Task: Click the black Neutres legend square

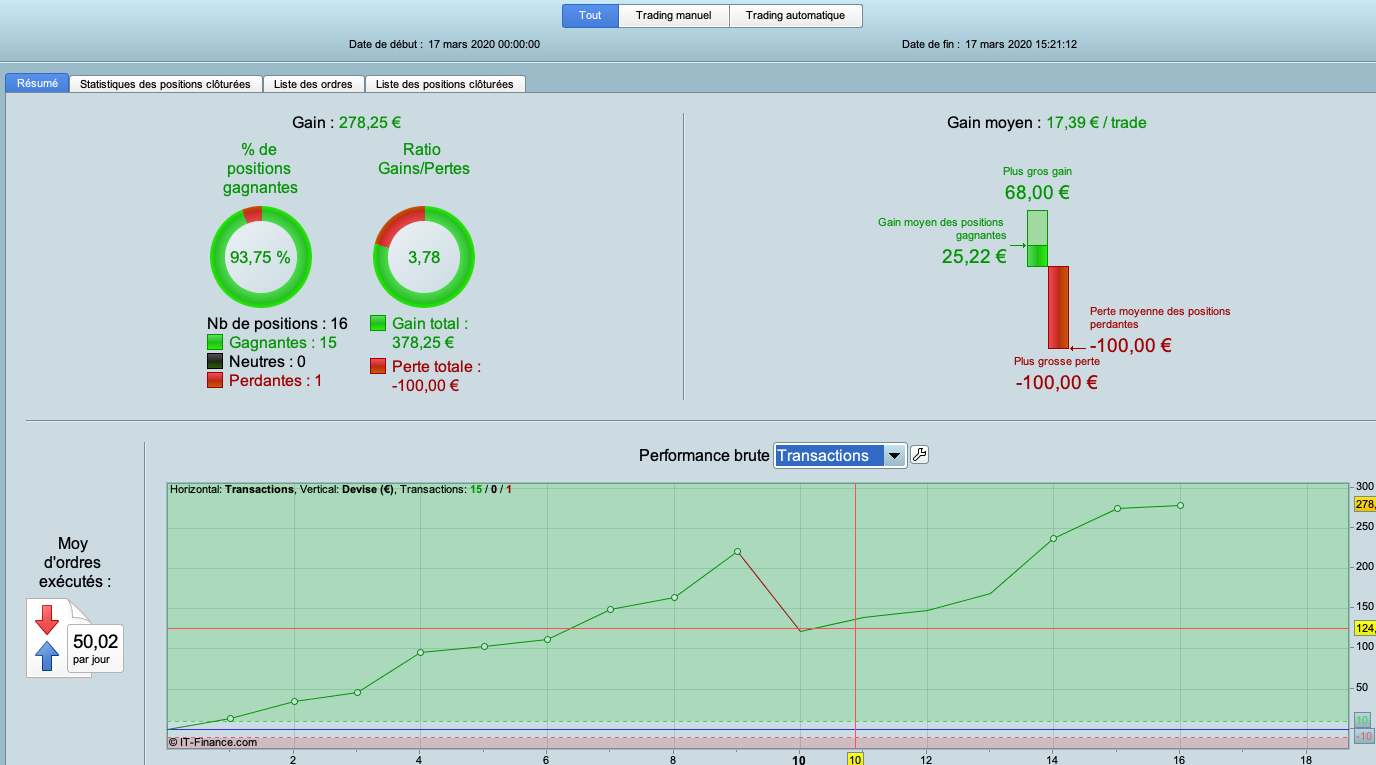Action: click(x=215, y=362)
